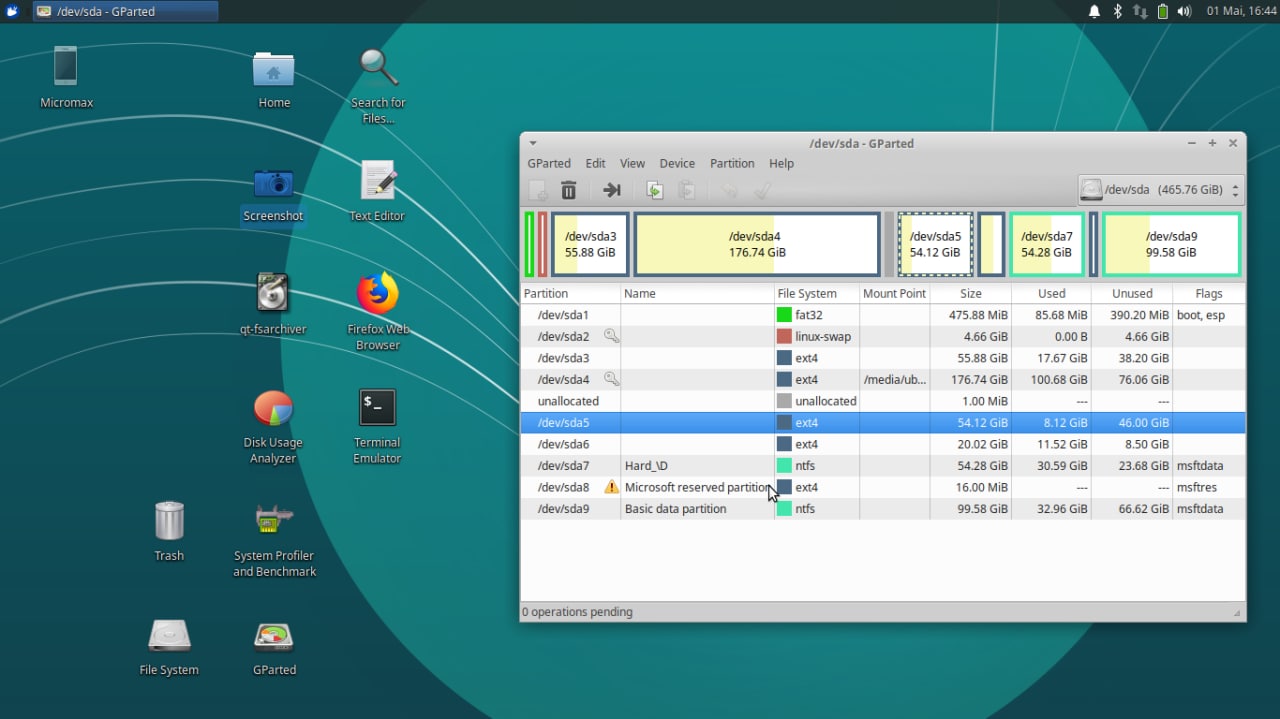This screenshot has width=1280, height=719.
Task: Select /dev/sda4 block in disk graphic
Action: 756,244
